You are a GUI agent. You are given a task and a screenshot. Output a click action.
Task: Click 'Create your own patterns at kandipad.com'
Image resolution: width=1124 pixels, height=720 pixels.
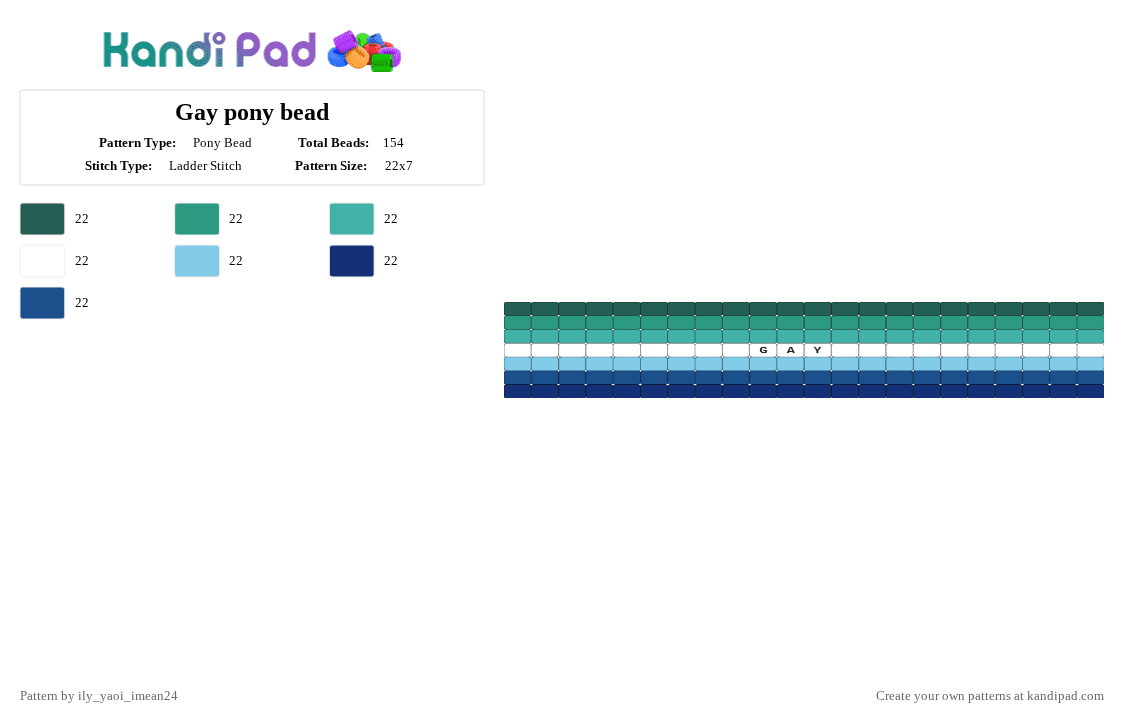(x=990, y=696)
